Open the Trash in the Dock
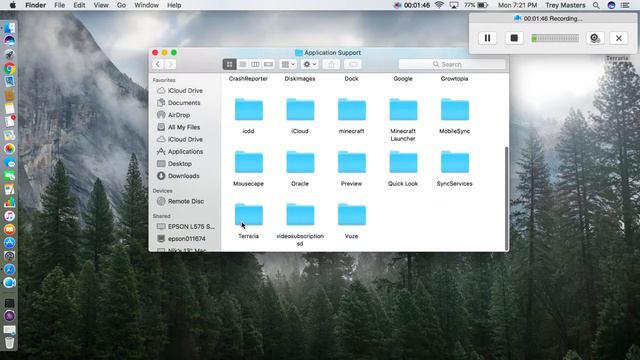This screenshot has width=640, height=360. 9,342
